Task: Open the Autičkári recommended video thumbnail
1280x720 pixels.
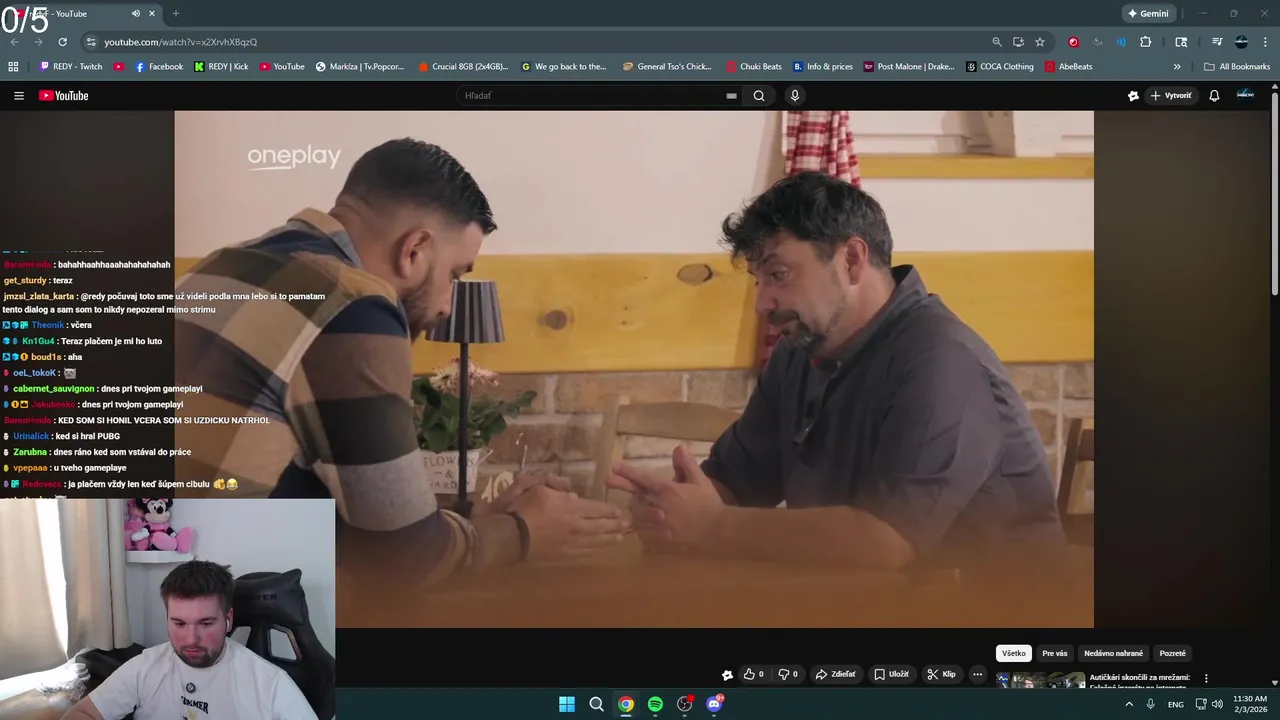Action: click(1041, 681)
